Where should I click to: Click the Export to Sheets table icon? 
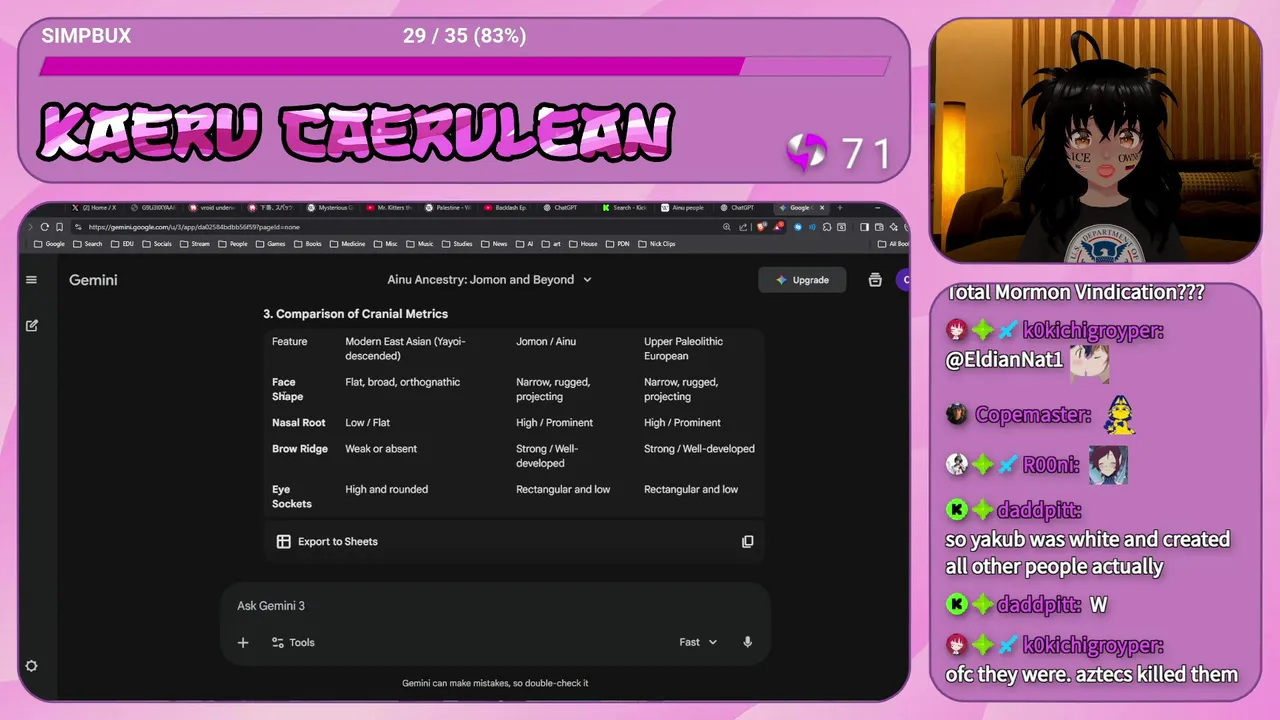284,542
